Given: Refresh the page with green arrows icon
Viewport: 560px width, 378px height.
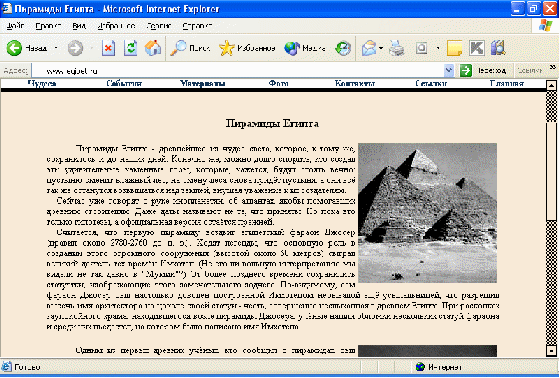Looking at the screenshot, I should pyautogui.click(x=130, y=48).
